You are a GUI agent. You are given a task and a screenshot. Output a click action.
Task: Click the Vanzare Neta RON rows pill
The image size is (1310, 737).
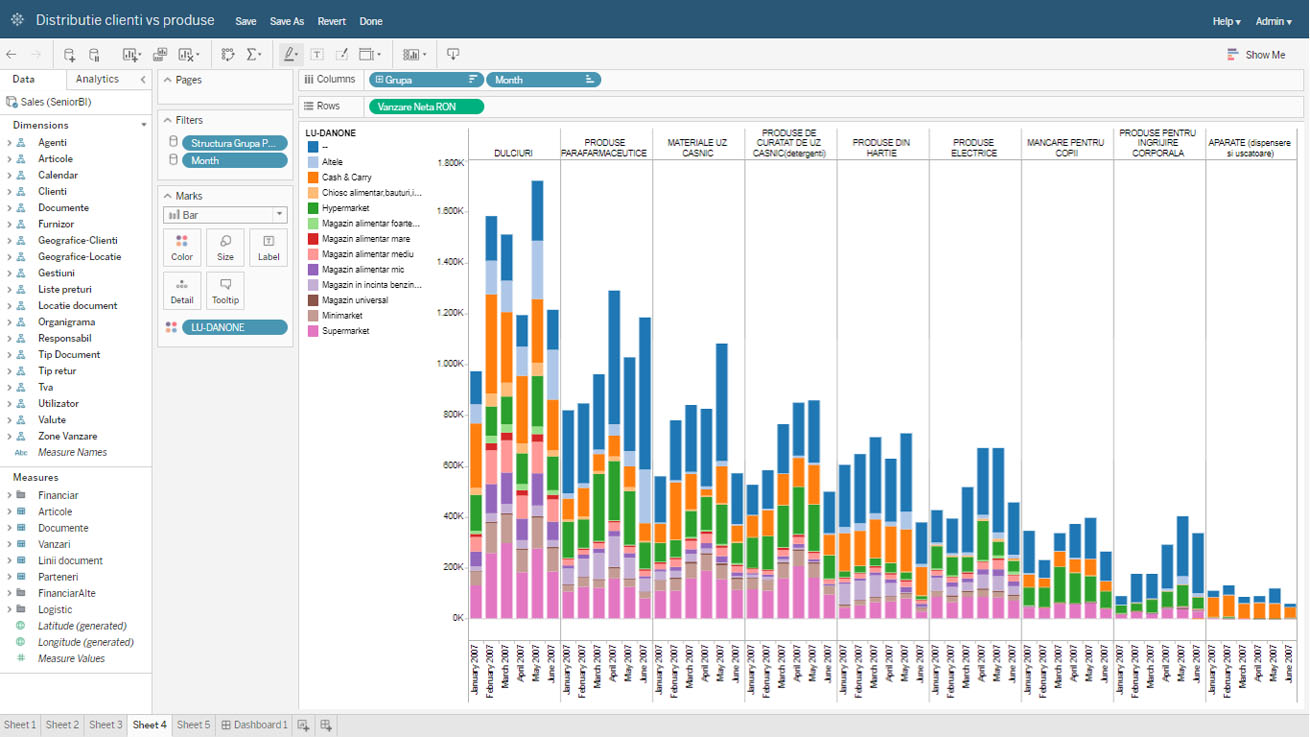click(x=427, y=107)
